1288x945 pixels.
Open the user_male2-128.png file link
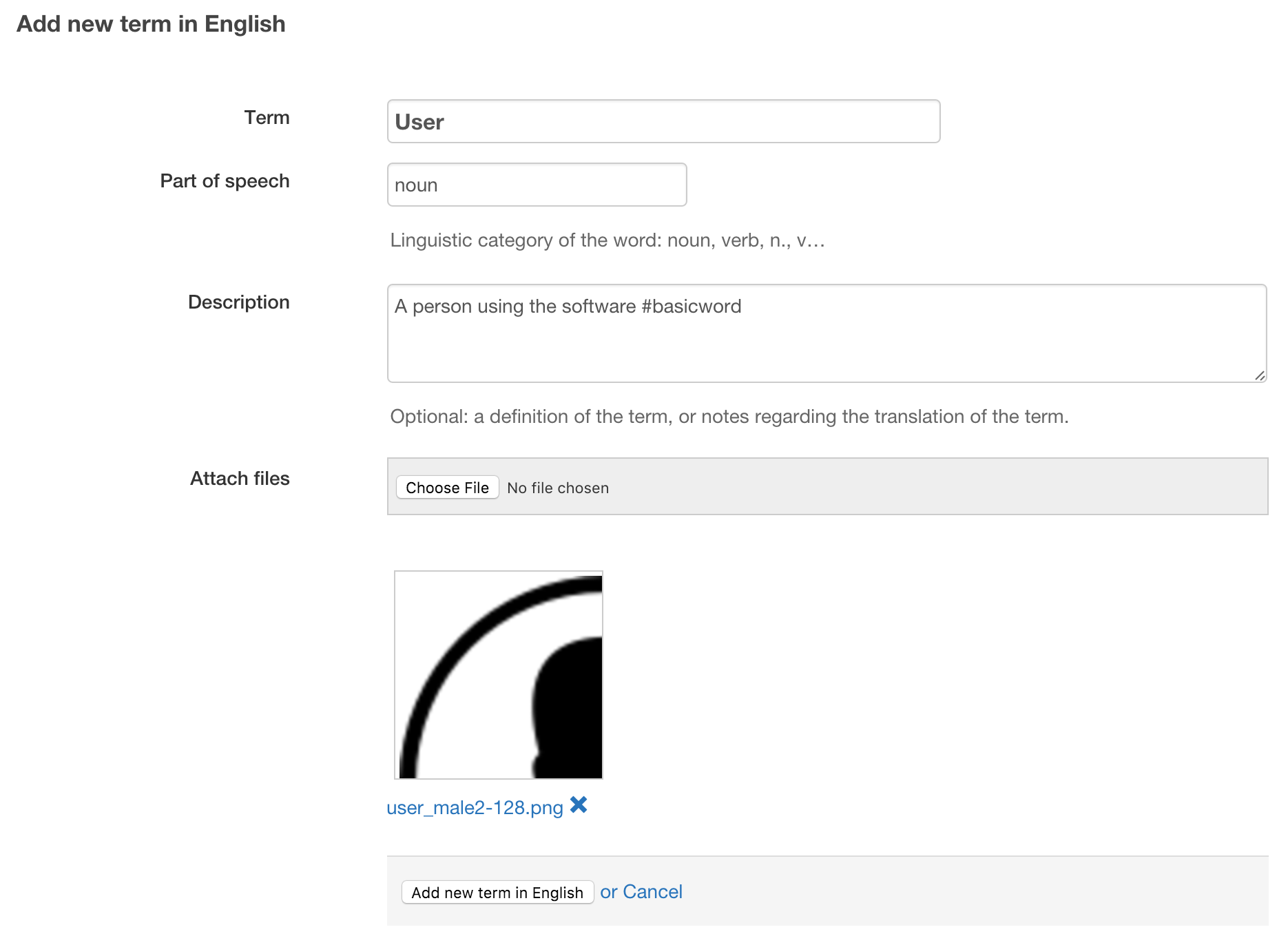(x=475, y=808)
